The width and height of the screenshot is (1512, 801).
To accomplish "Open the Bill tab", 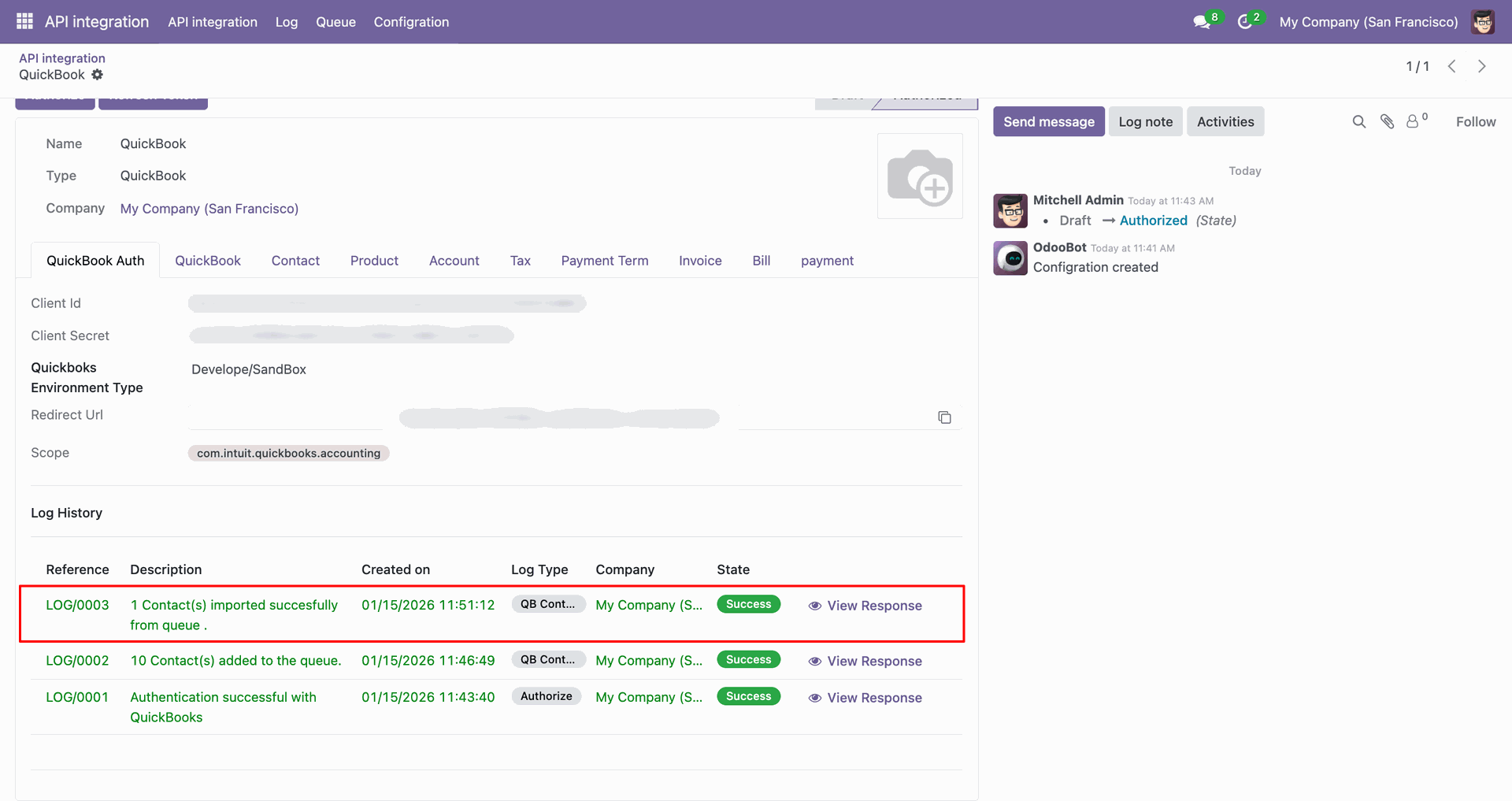I will pos(762,261).
